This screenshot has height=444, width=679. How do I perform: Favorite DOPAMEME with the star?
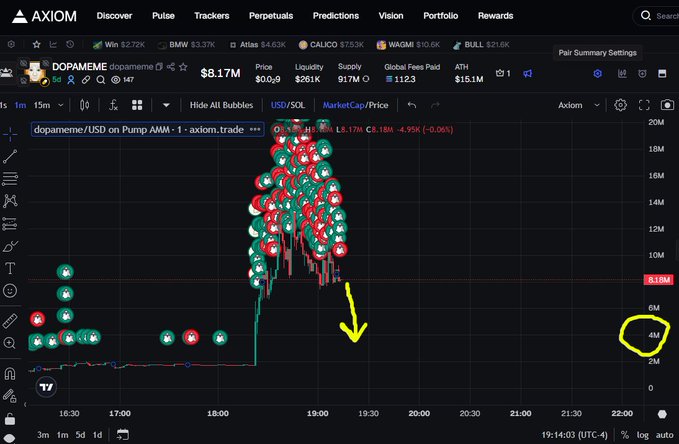click(x=183, y=67)
